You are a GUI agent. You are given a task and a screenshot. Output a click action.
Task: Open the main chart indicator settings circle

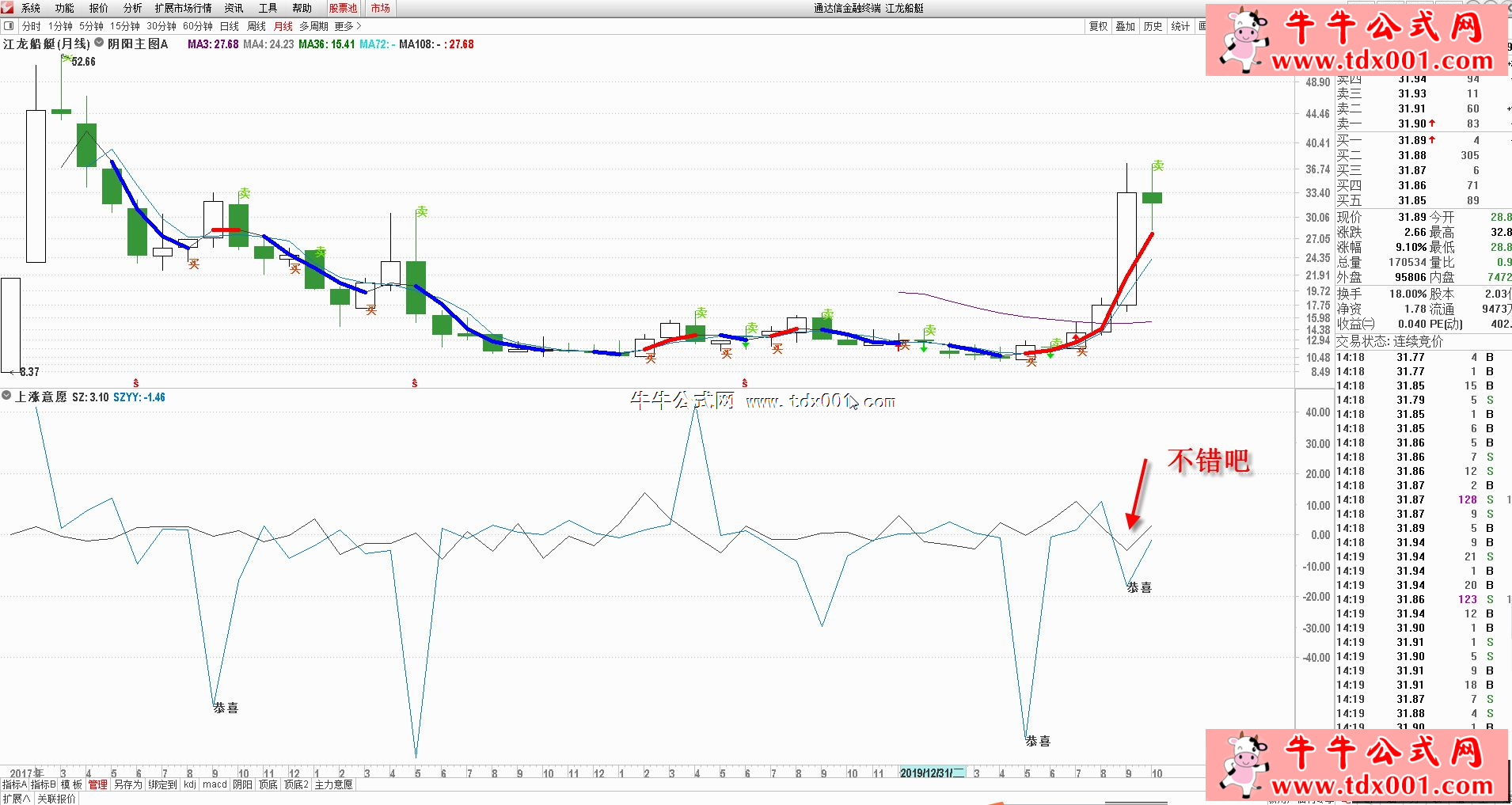coord(99,43)
